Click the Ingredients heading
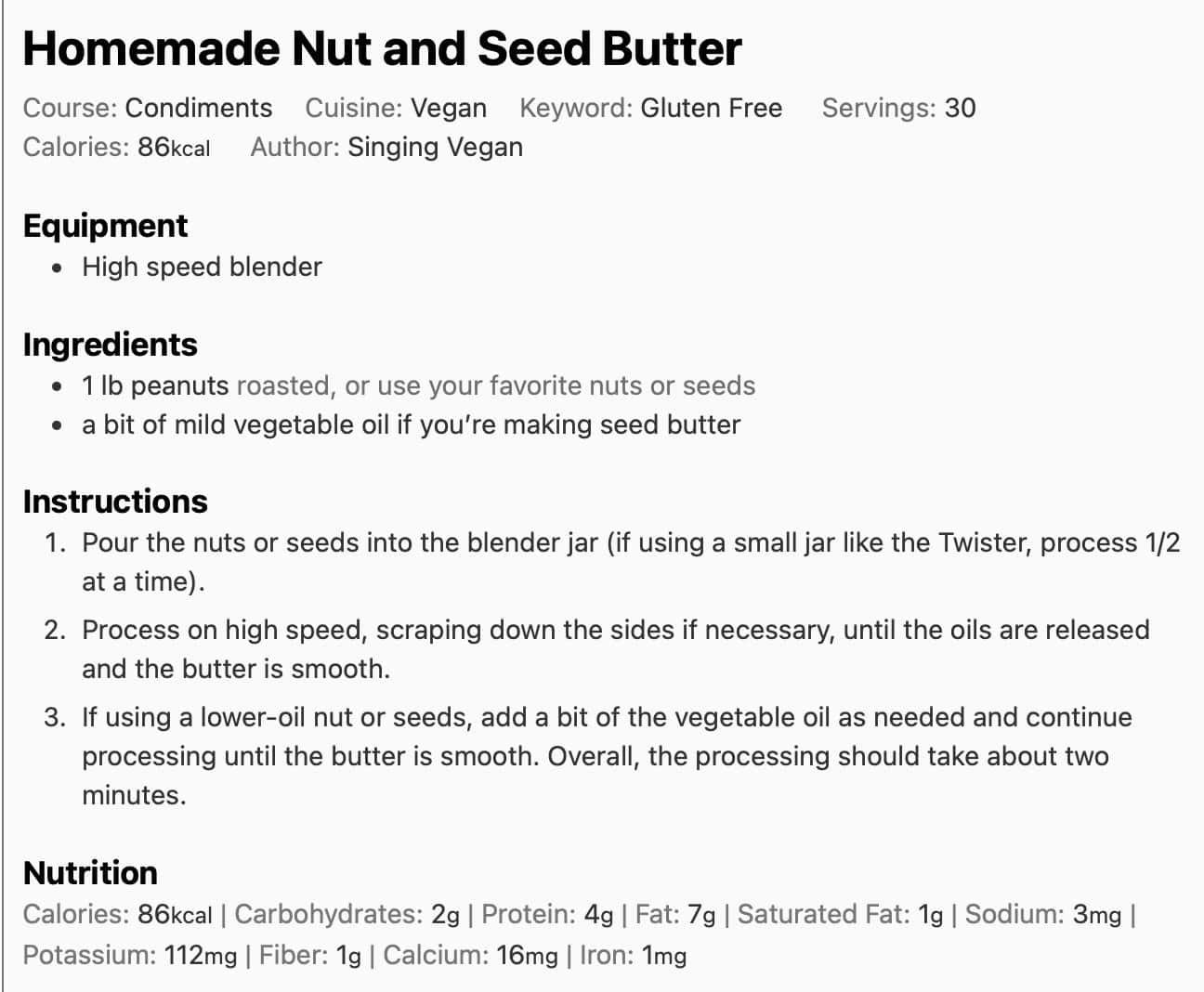The height and width of the screenshot is (992, 1204). click(x=110, y=345)
